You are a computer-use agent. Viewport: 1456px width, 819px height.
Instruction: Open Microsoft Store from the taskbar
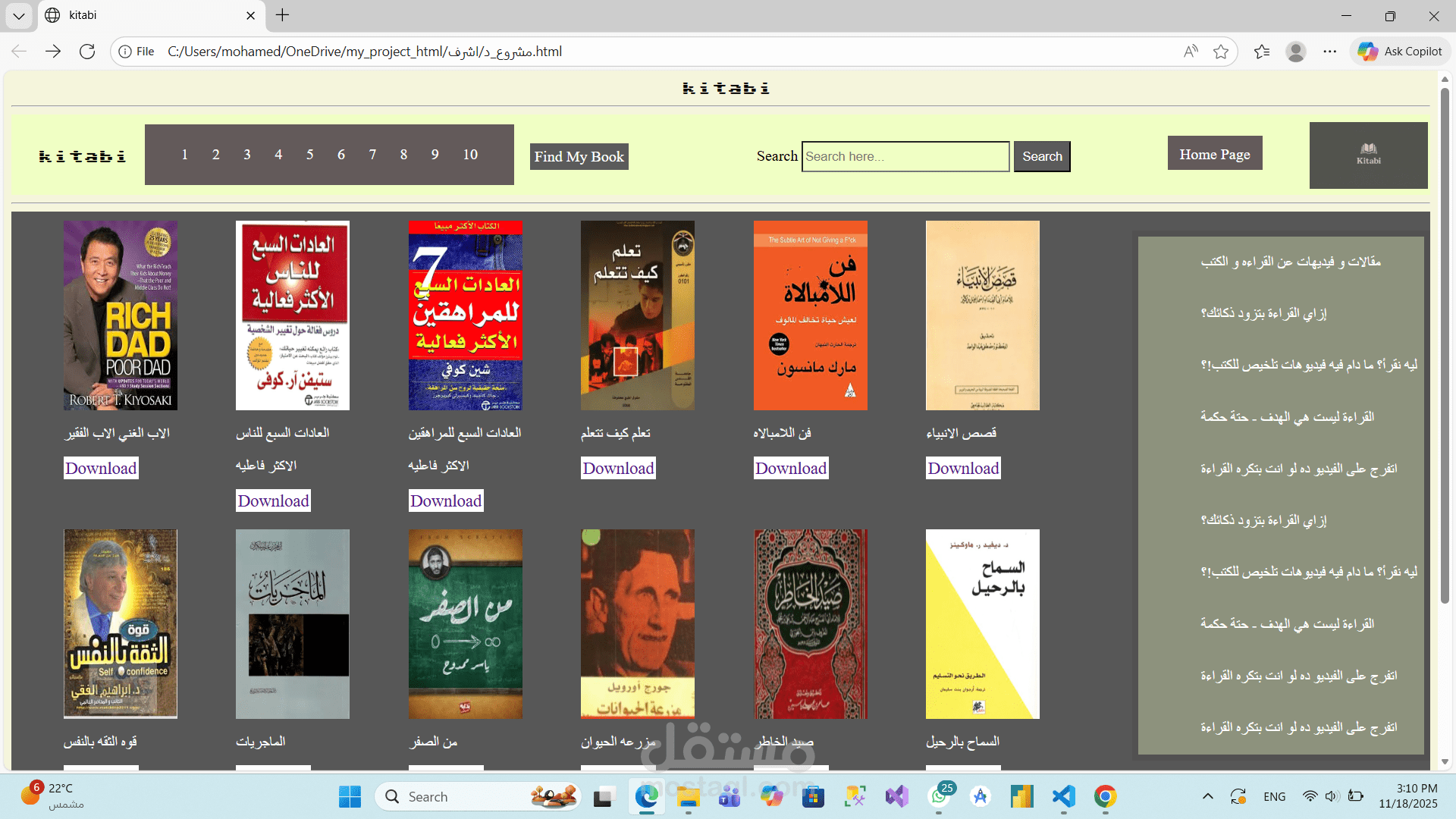click(813, 796)
